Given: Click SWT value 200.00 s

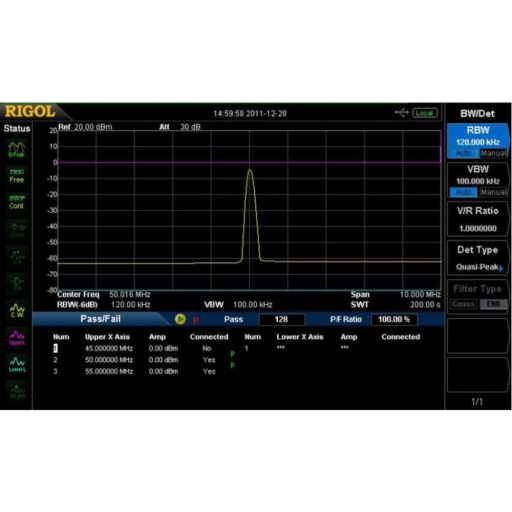Looking at the screenshot, I should pos(425,305).
